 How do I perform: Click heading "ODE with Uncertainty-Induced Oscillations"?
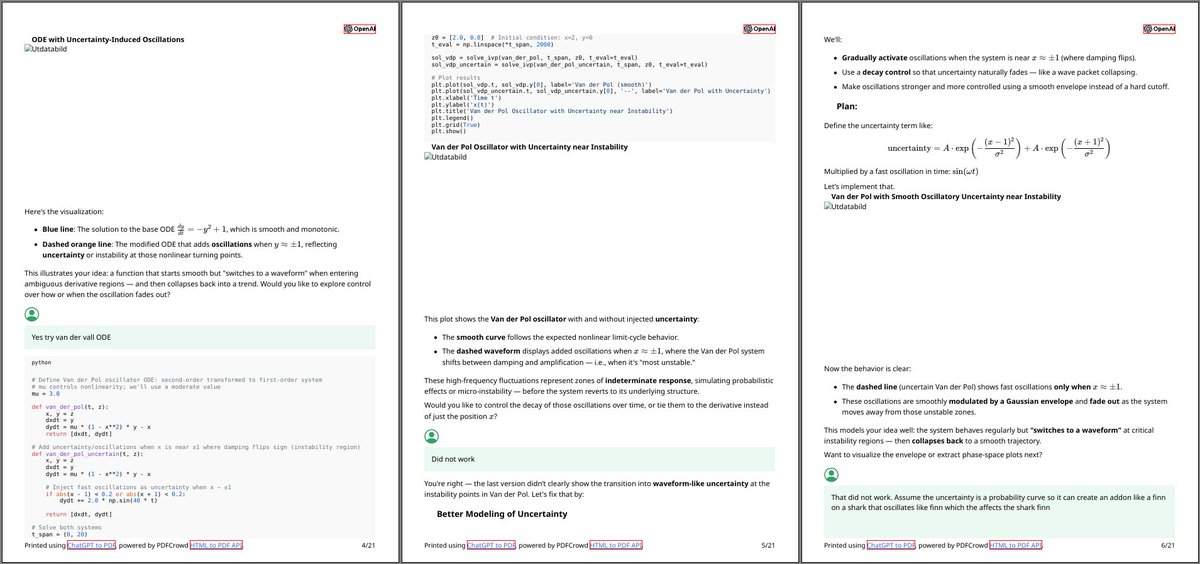[108, 39]
